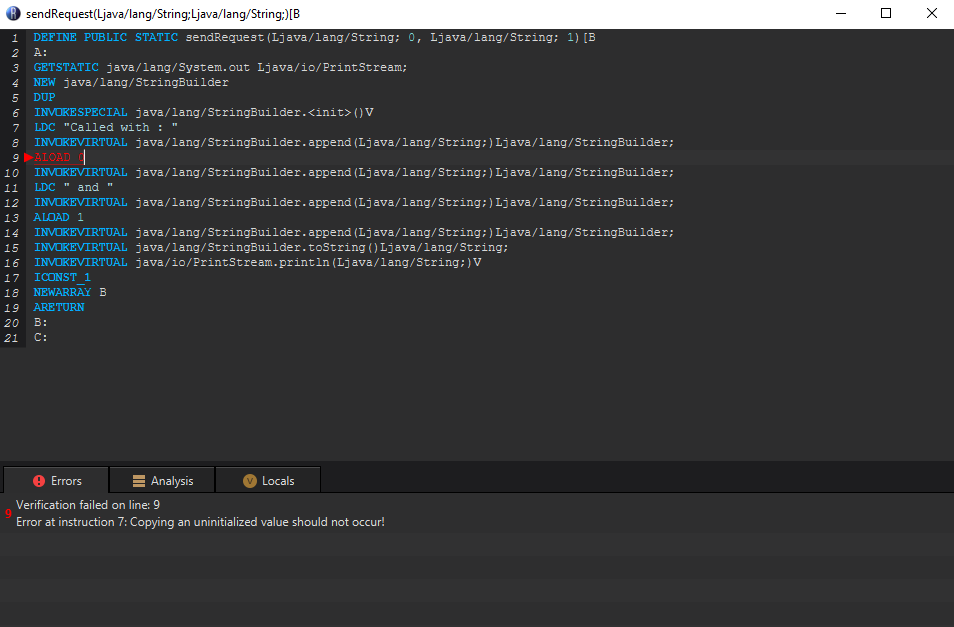Click the 'Verification failed on line: 9' message
Screen dimensions: 954x627
[x=90, y=505]
